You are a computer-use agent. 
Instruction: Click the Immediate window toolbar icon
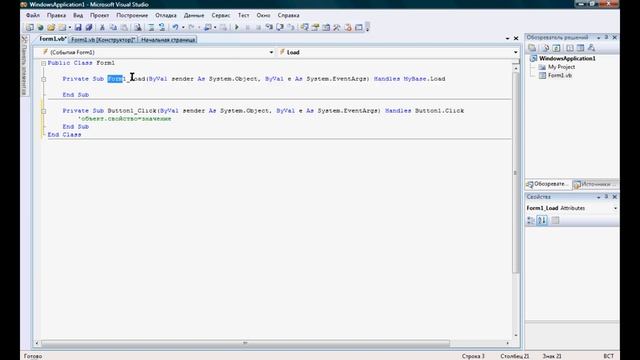(x=359, y=27)
